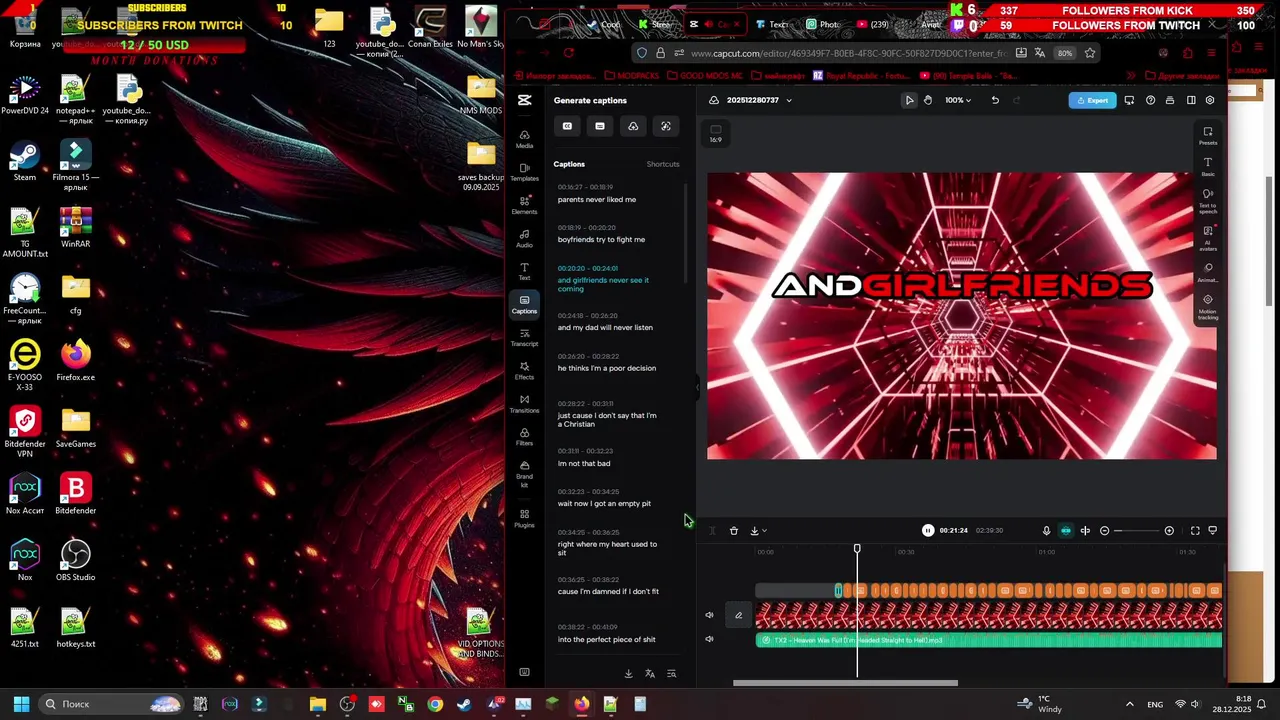Activate the pointer select tool

[x=909, y=100]
